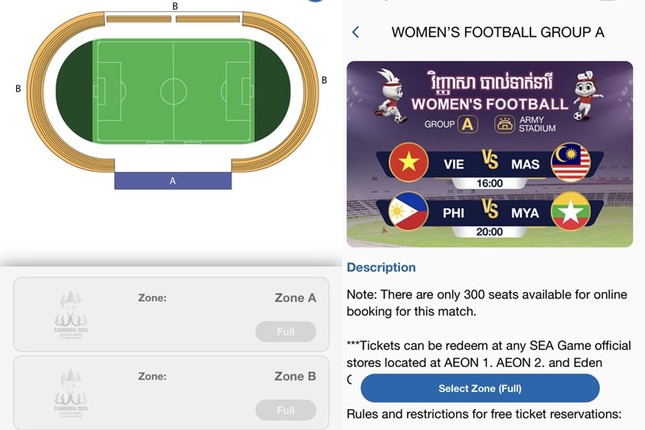Click the Full button for Zone B
Viewport: 645px width, 430px height.
click(285, 410)
